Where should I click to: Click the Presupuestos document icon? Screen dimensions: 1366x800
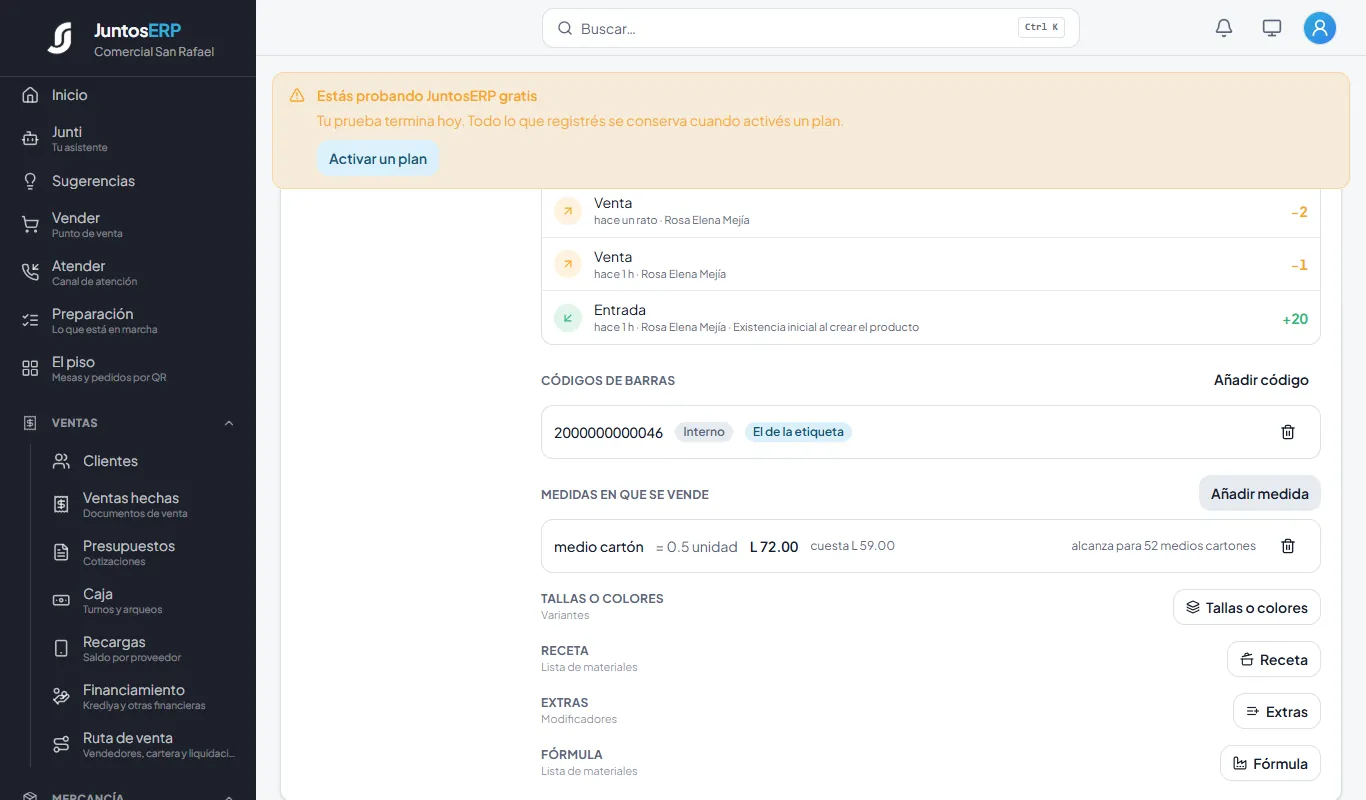[x=61, y=552]
